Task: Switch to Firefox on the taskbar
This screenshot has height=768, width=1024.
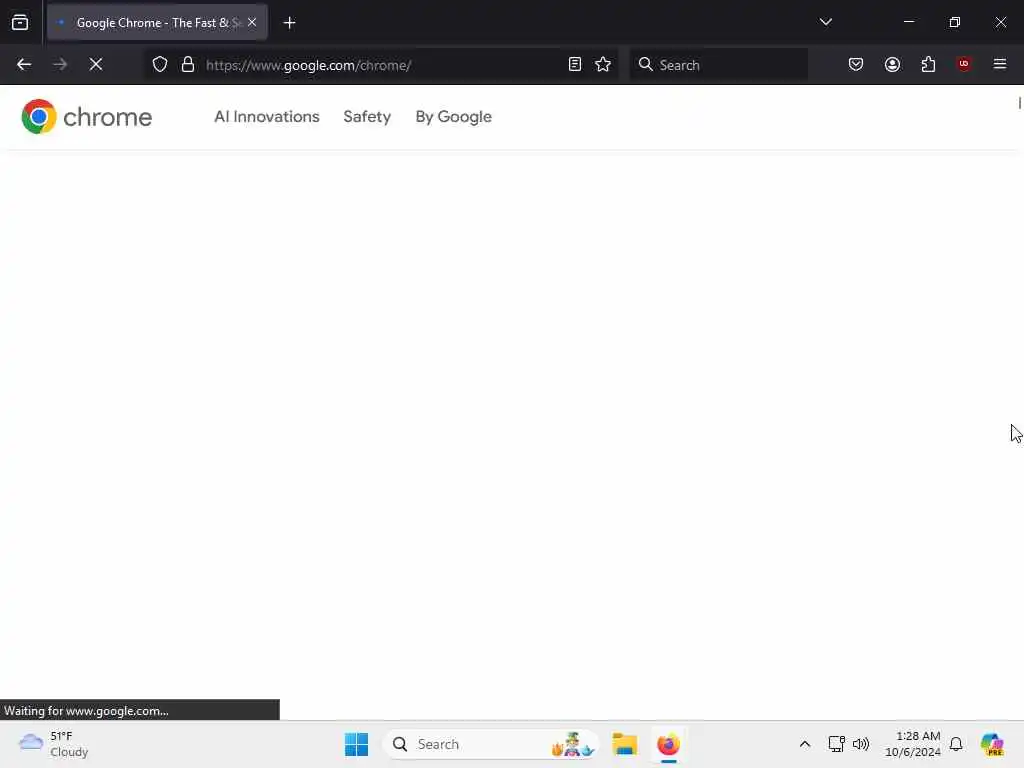Action: (x=668, y=744)
